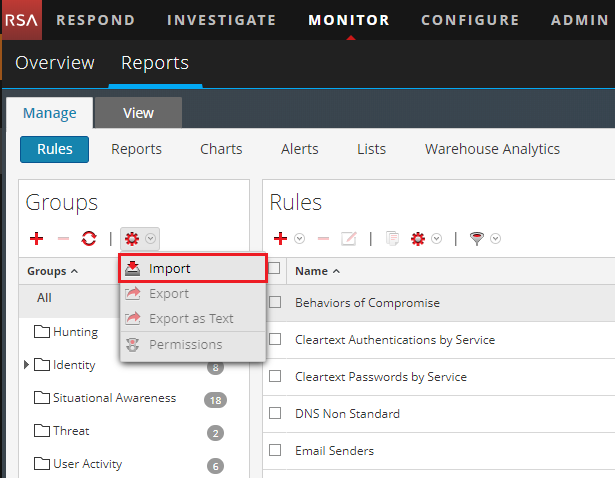
Task: Open the Hunting folder group
Action: click(75, 332)
